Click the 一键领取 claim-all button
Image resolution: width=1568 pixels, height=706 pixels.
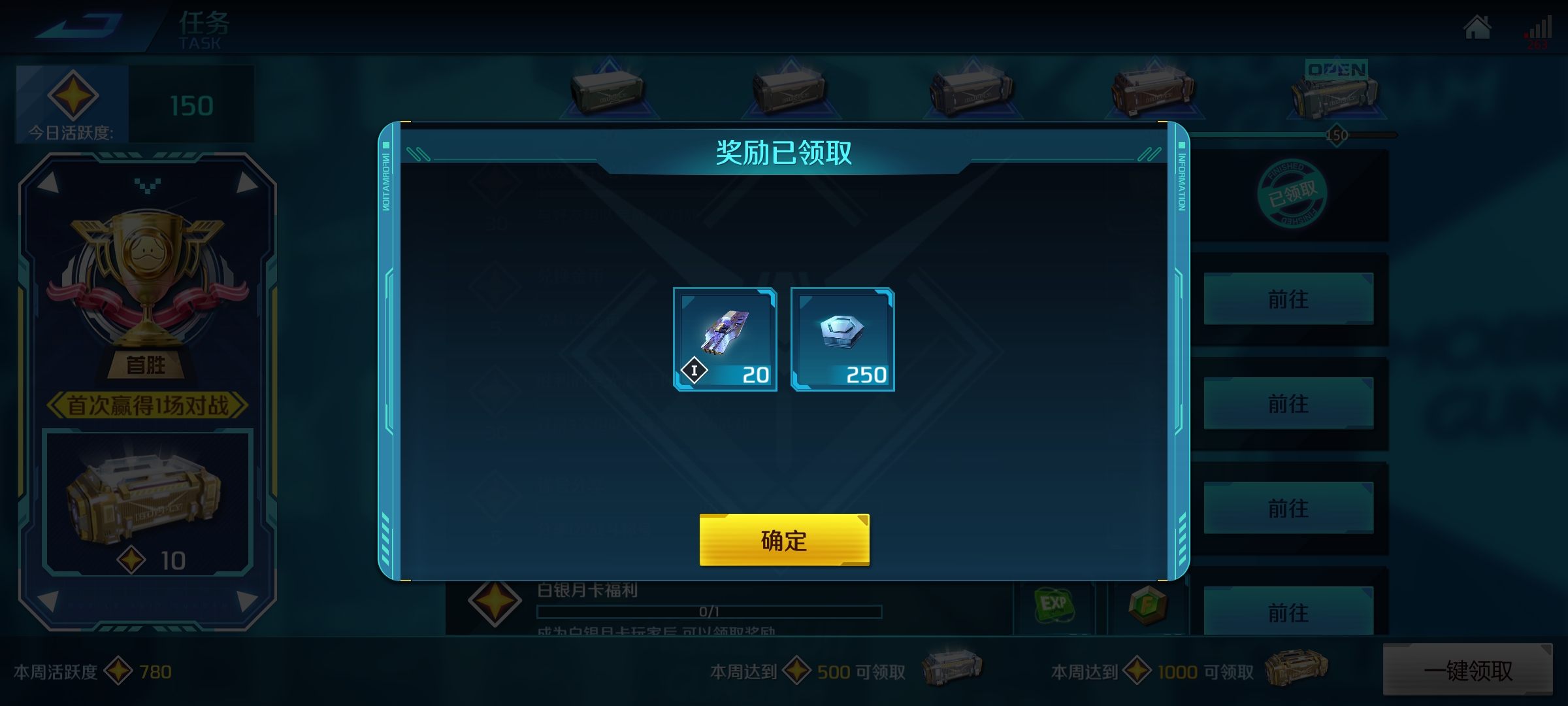pyautogui.click(x=1468, y=670)
